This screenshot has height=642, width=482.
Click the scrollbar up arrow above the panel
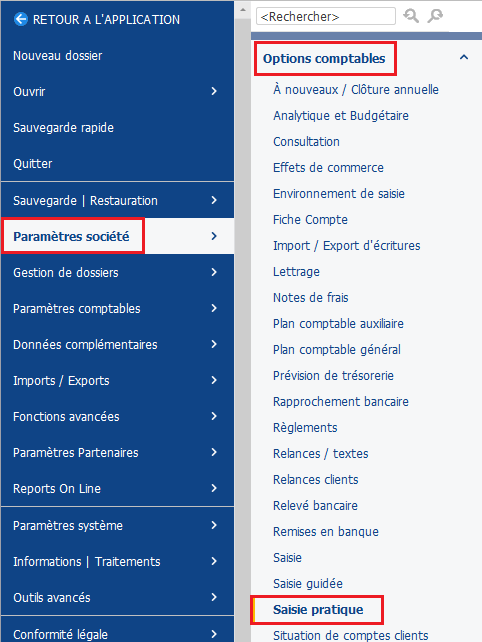pos(242,9)
